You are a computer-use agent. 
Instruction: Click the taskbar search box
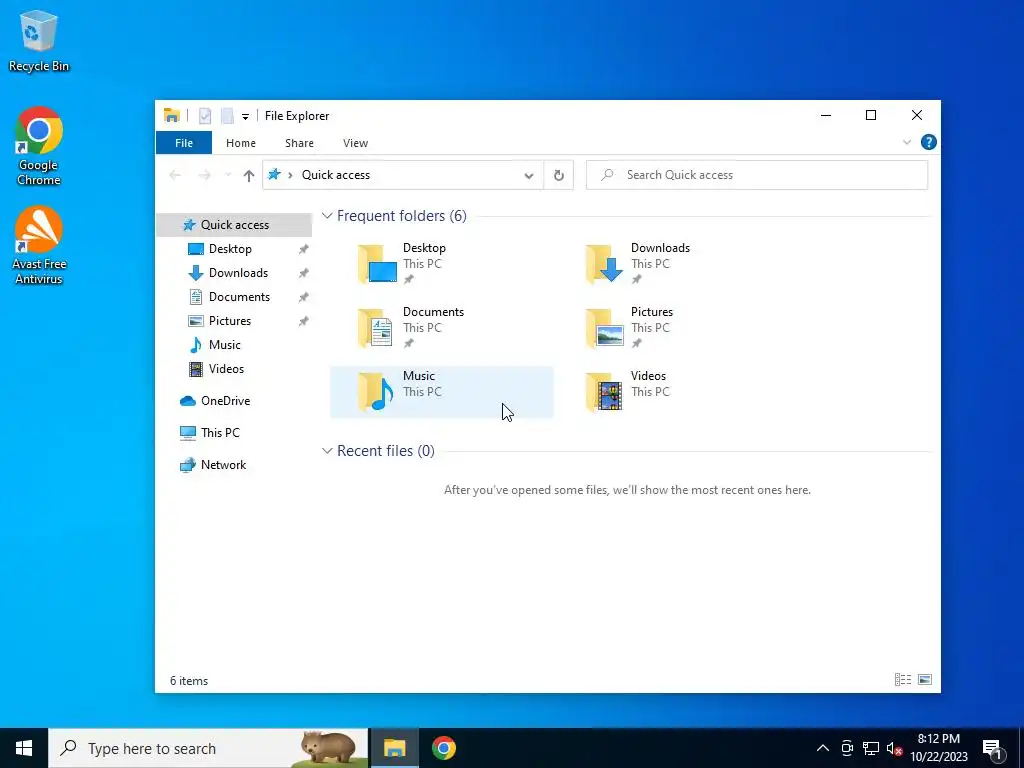coord(208,748)
